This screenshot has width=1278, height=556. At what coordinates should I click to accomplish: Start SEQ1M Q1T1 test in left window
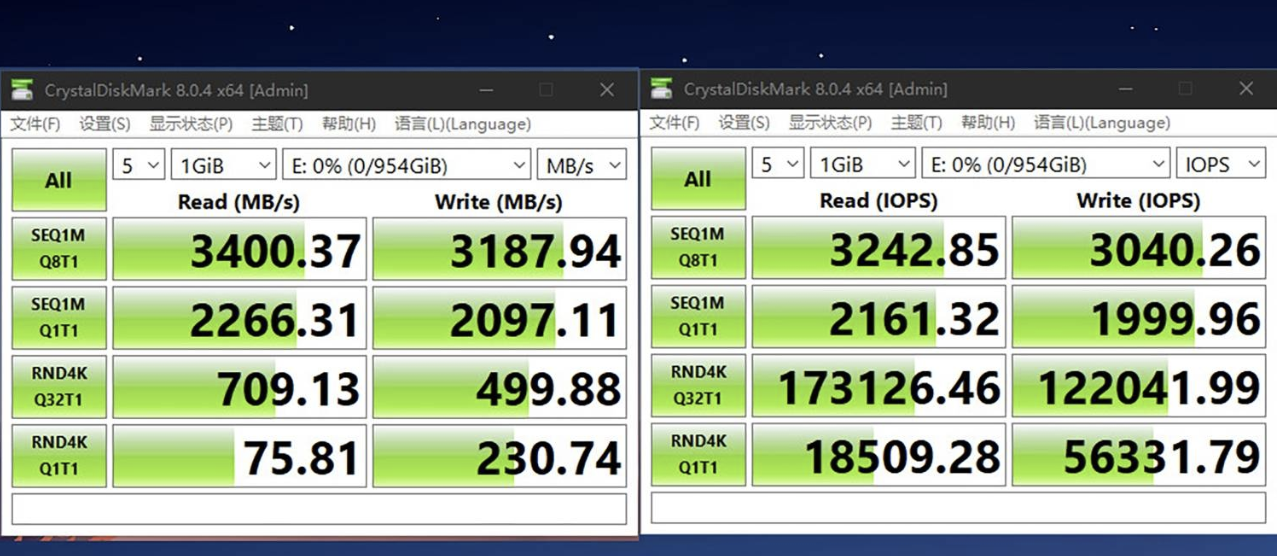(59, 317)
